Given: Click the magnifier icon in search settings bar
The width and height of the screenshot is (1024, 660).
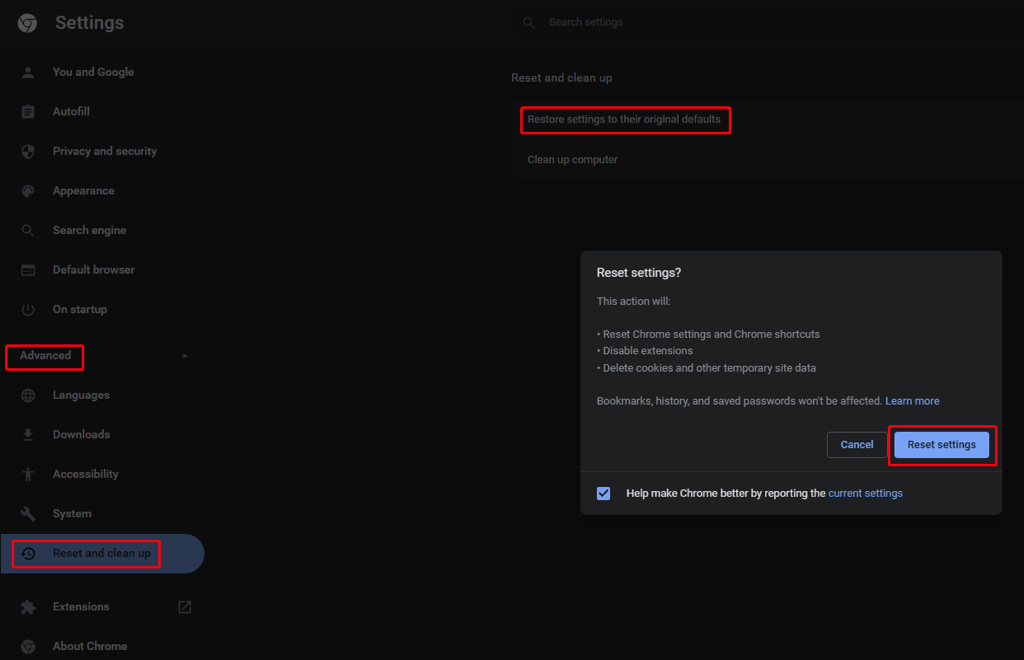Looking at the screenshot, I should click(529, 23).
